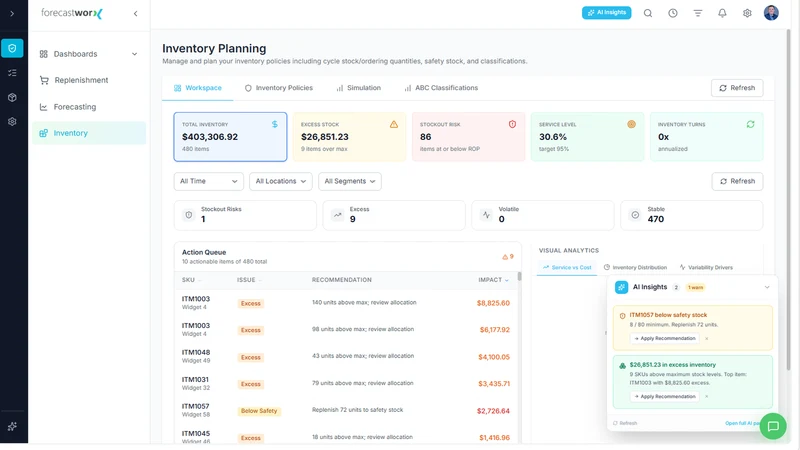
Task: Open the user profile avatar
Action: [771, 13]
